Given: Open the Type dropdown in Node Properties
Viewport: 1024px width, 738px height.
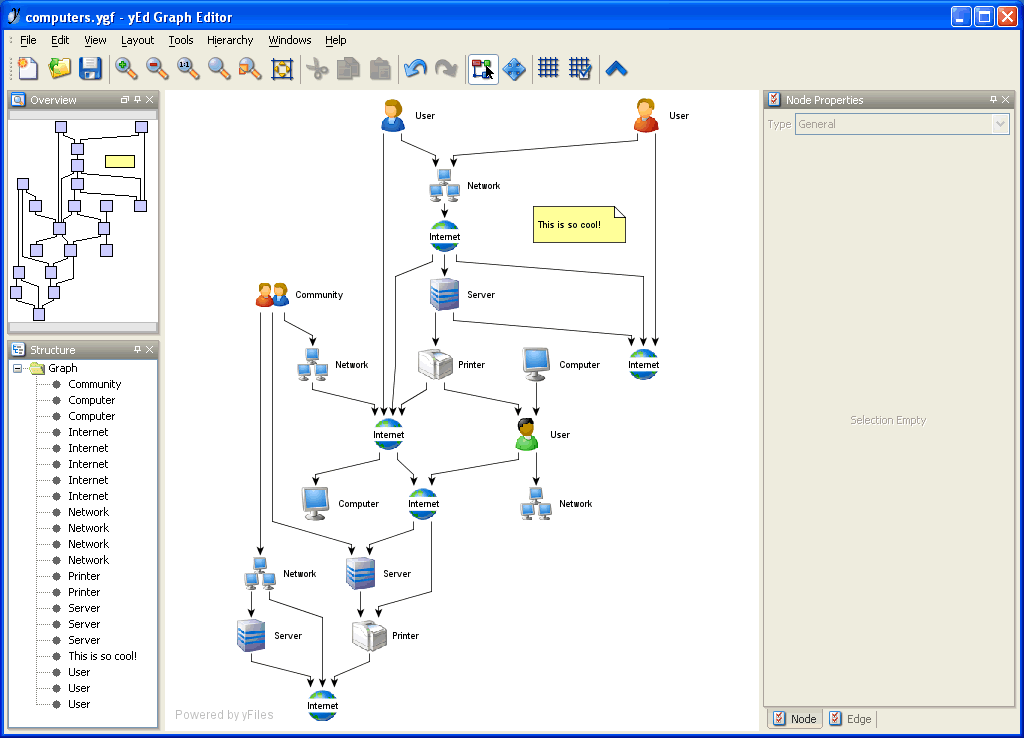Looking at the screenshot, I should tap(1001, 123).
